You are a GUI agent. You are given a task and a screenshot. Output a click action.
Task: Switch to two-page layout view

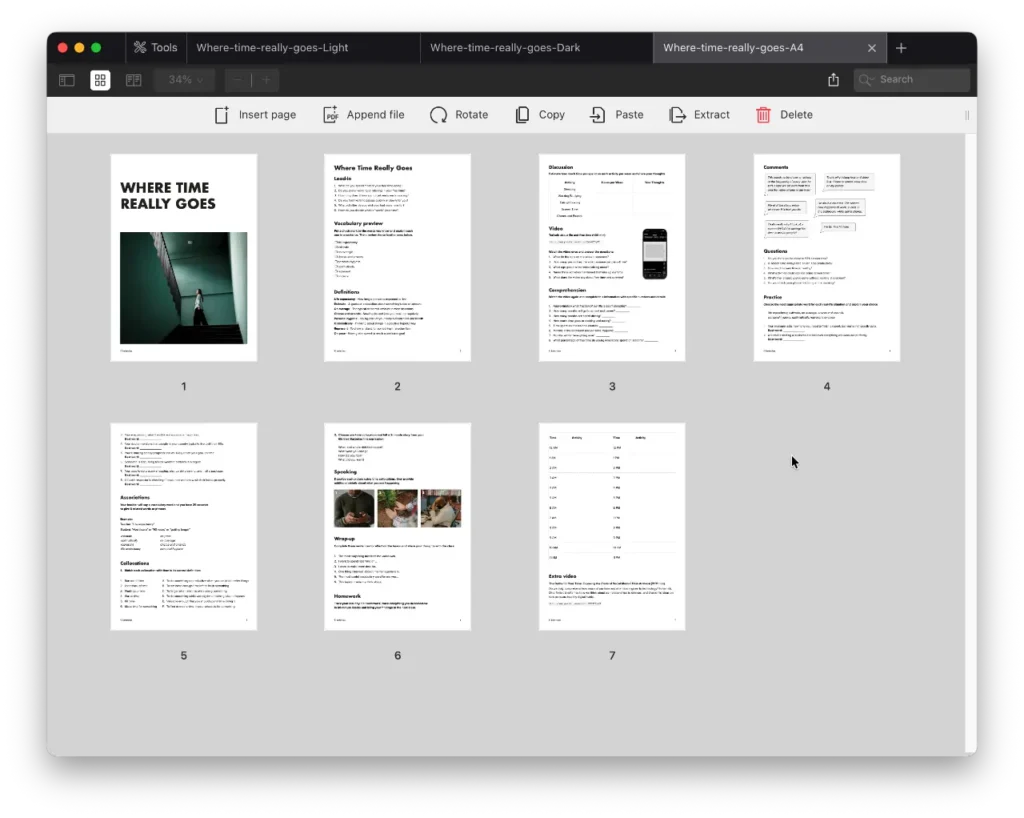pos(133,80)
